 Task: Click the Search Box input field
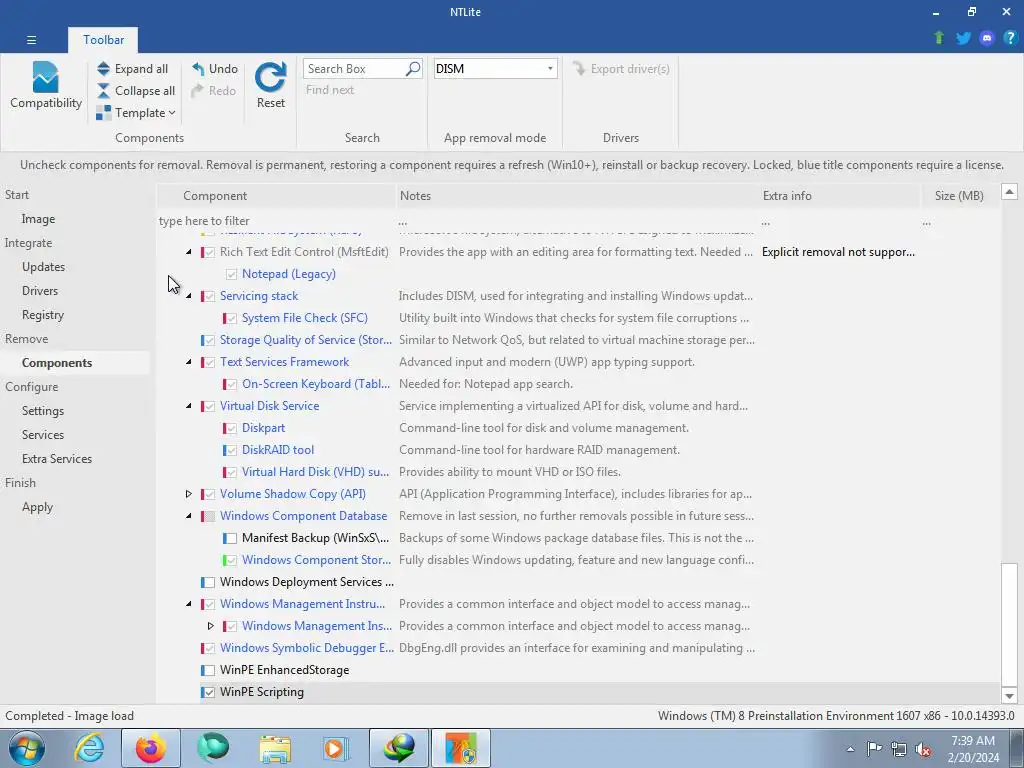354,69
